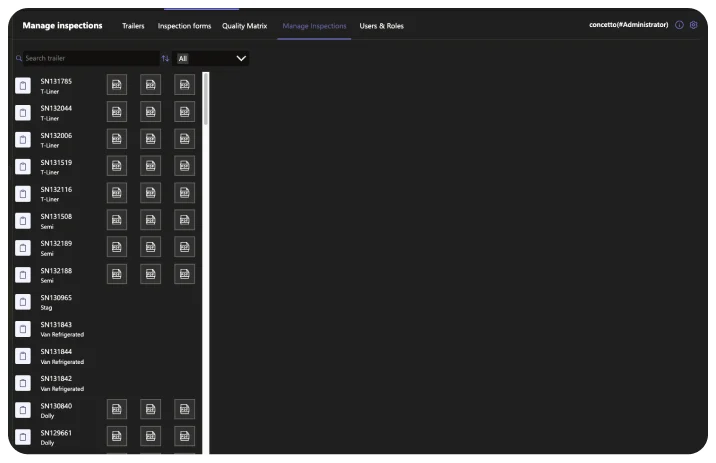Image resolution: width=716 pixels, height=463 pixels.
Task: Select trailer SN131844 serial text
Action: click(x=56, y=352)
